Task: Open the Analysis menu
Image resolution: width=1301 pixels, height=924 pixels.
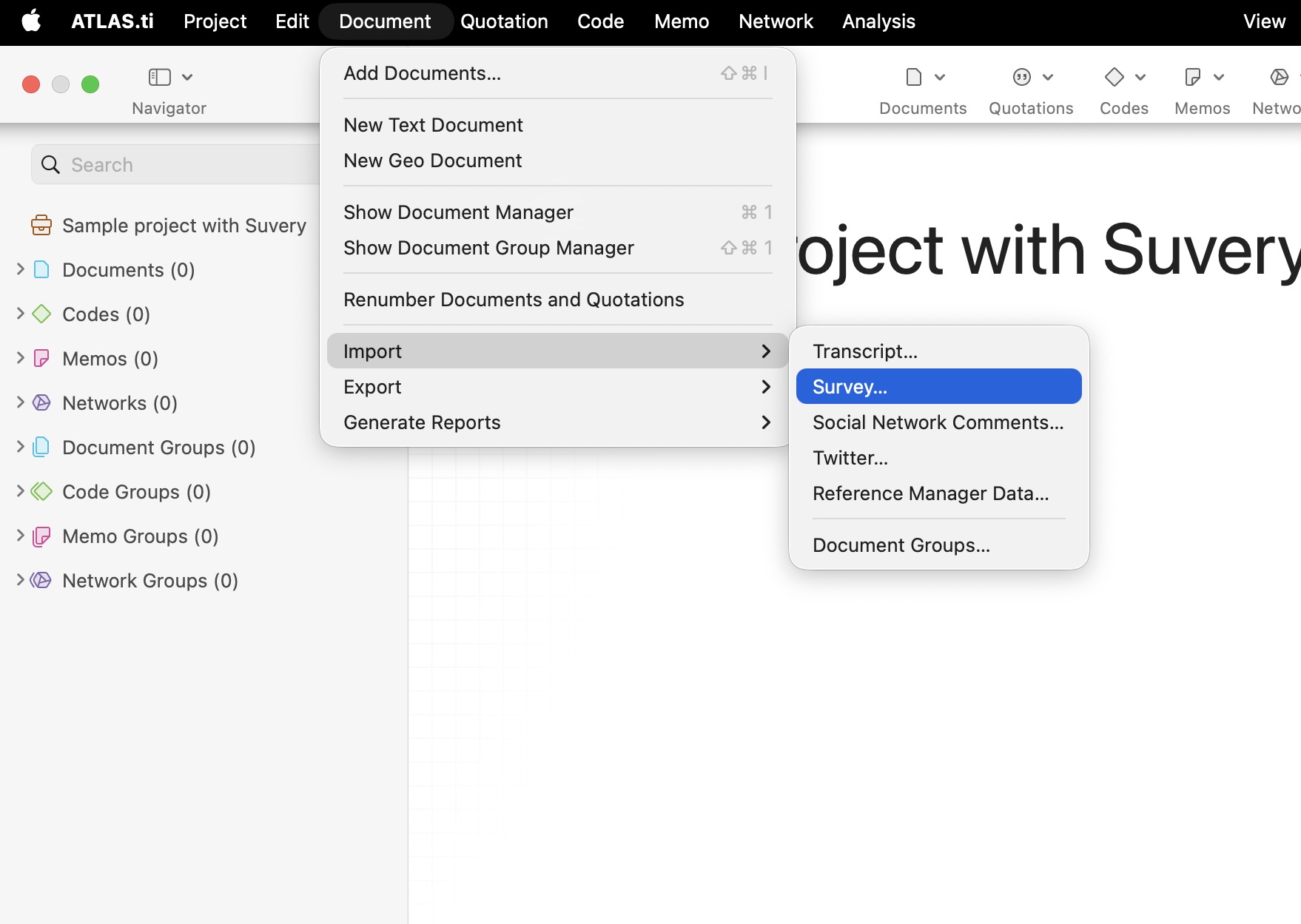Action: coord(878,21)
